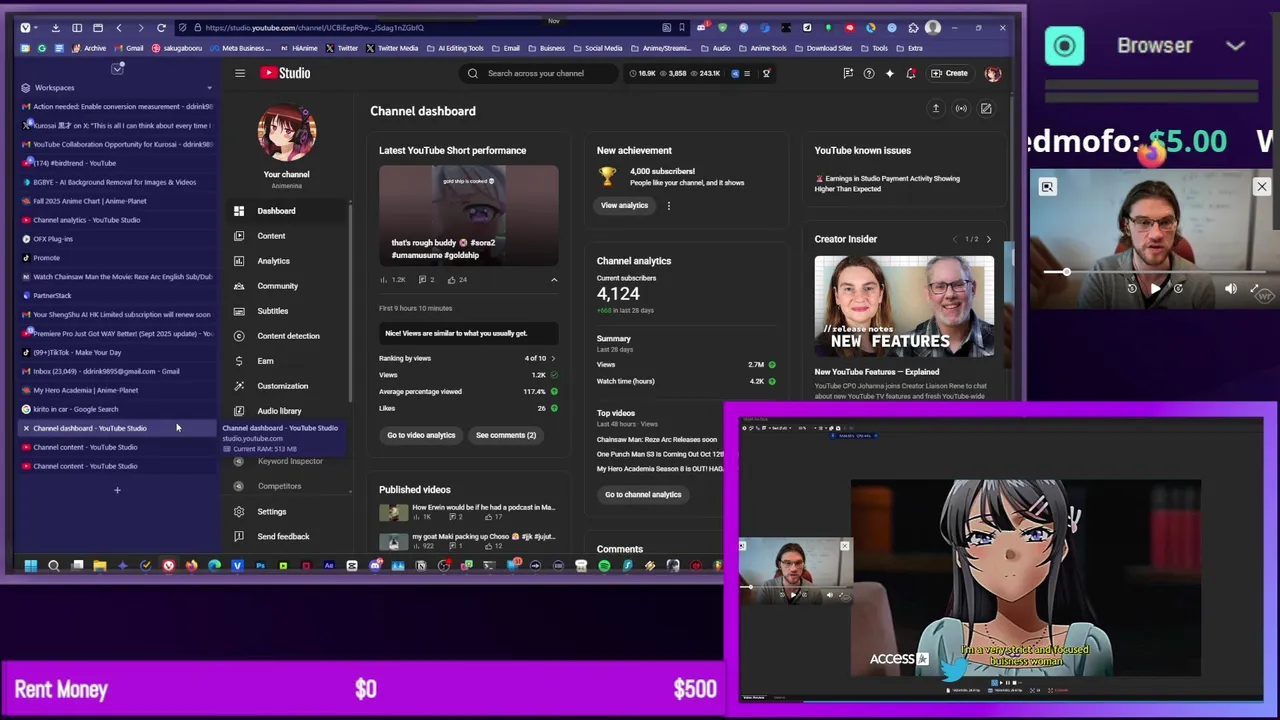Go to next Creator Insider card
The image size is (1280, 720).
click(x=989, y=239)
